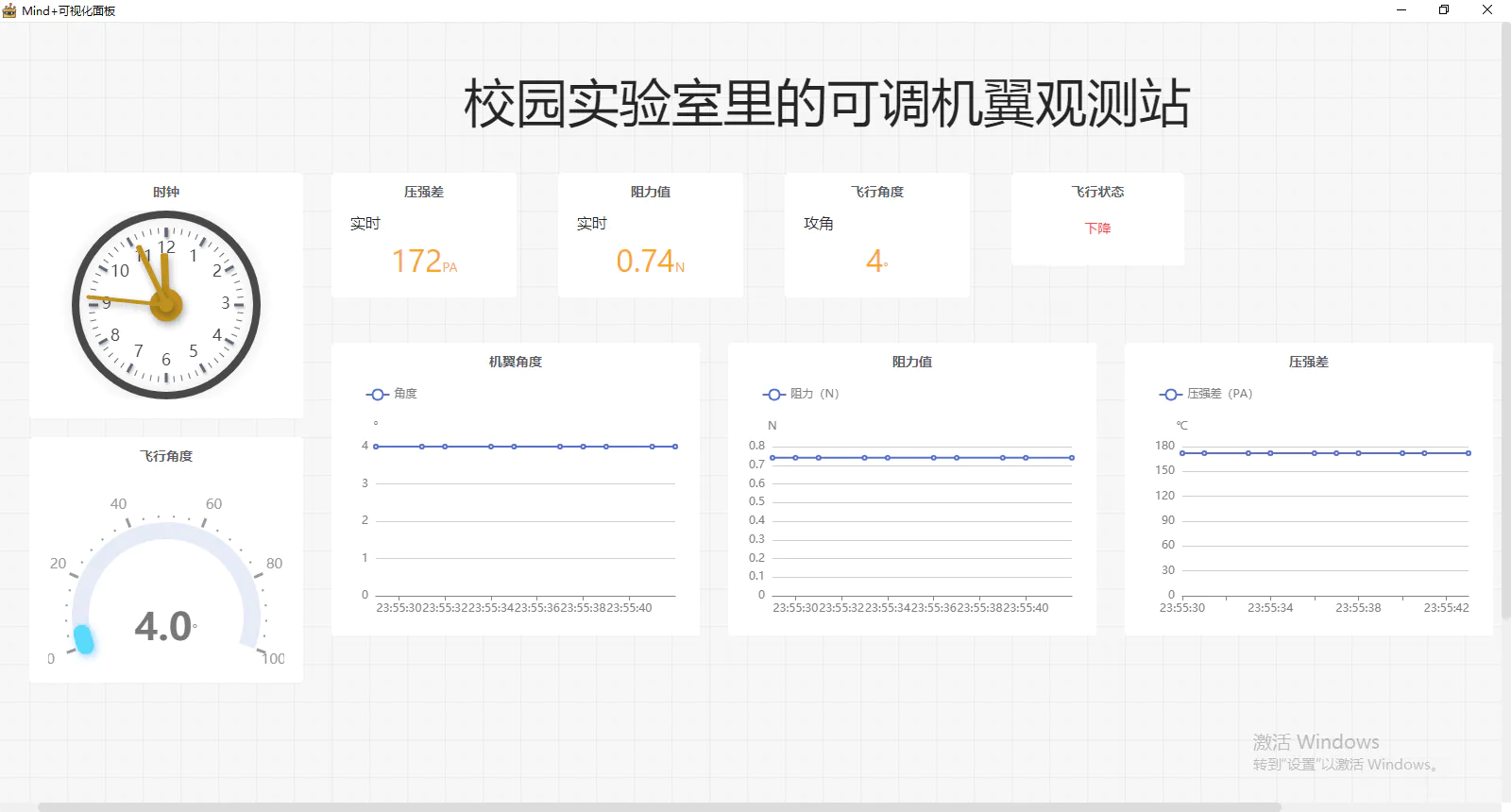
Task: Minimize the Mind+ window
Action: click(1401, 10)
